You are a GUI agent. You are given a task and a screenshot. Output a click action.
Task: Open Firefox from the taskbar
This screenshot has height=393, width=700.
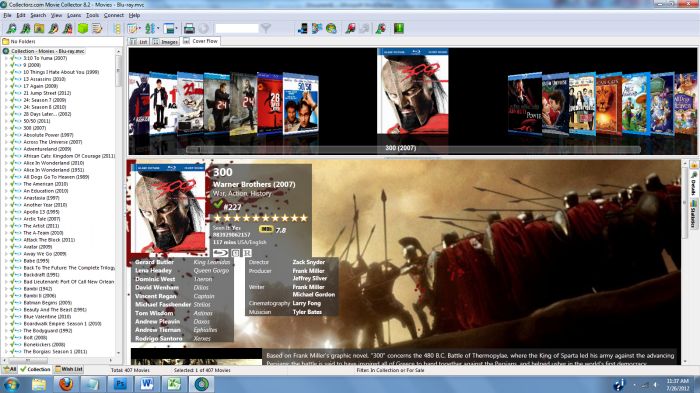[x=66, y=384]
